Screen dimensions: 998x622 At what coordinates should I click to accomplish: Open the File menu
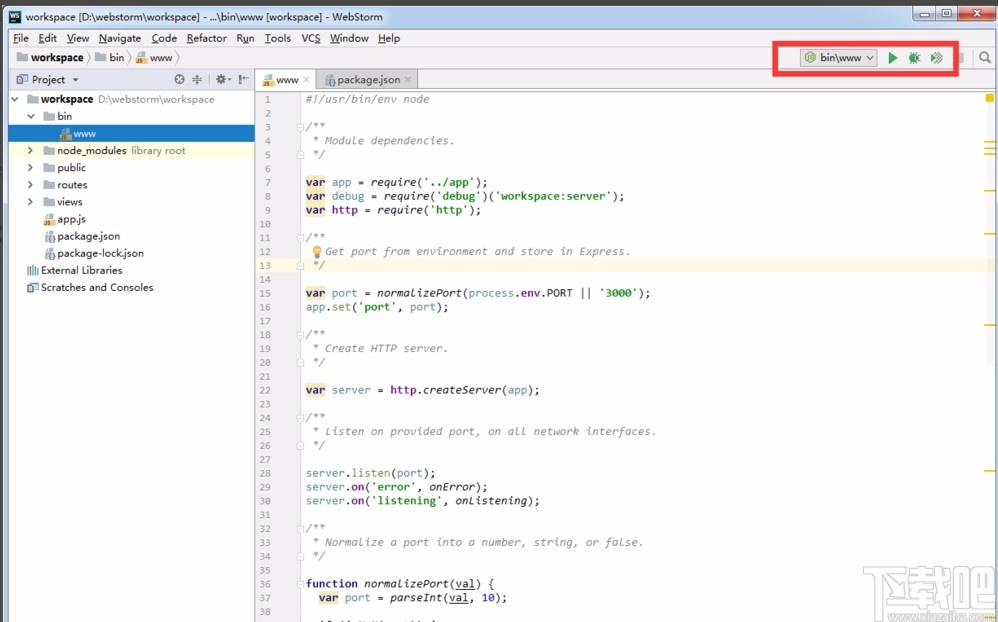click(20, 38)
